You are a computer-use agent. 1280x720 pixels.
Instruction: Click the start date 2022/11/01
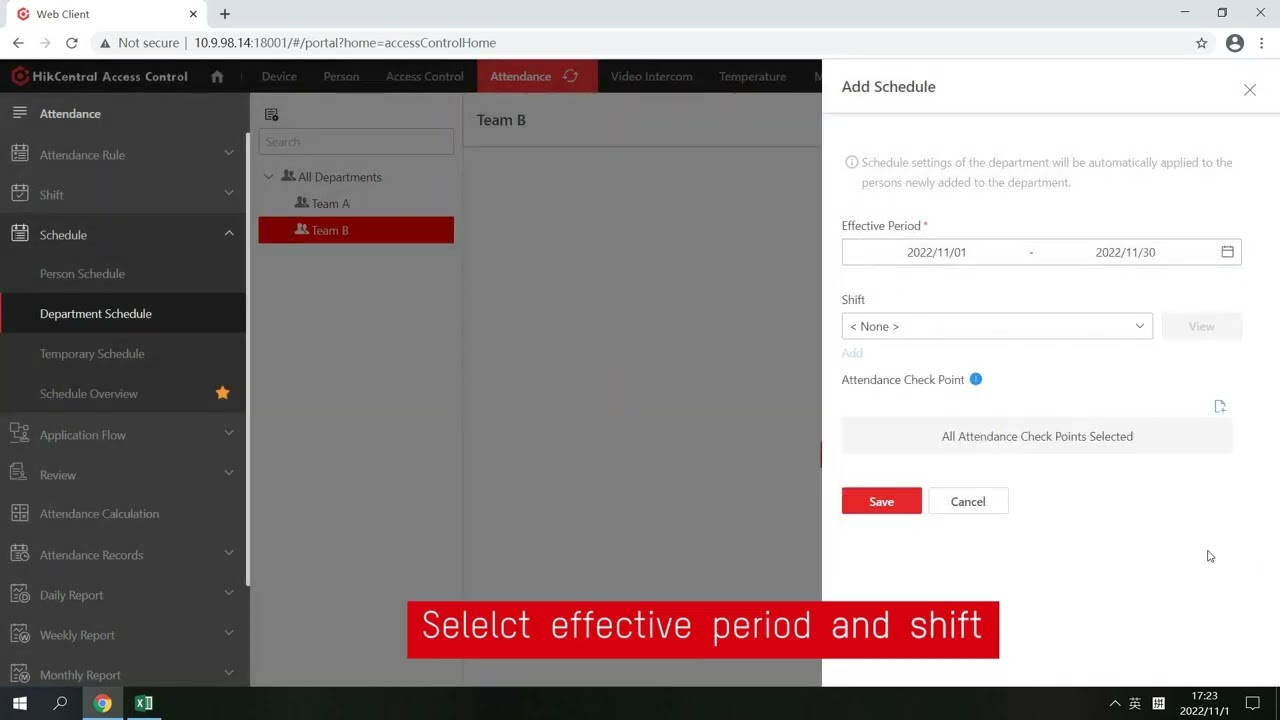pyautogui.click(x=936, y=252)
